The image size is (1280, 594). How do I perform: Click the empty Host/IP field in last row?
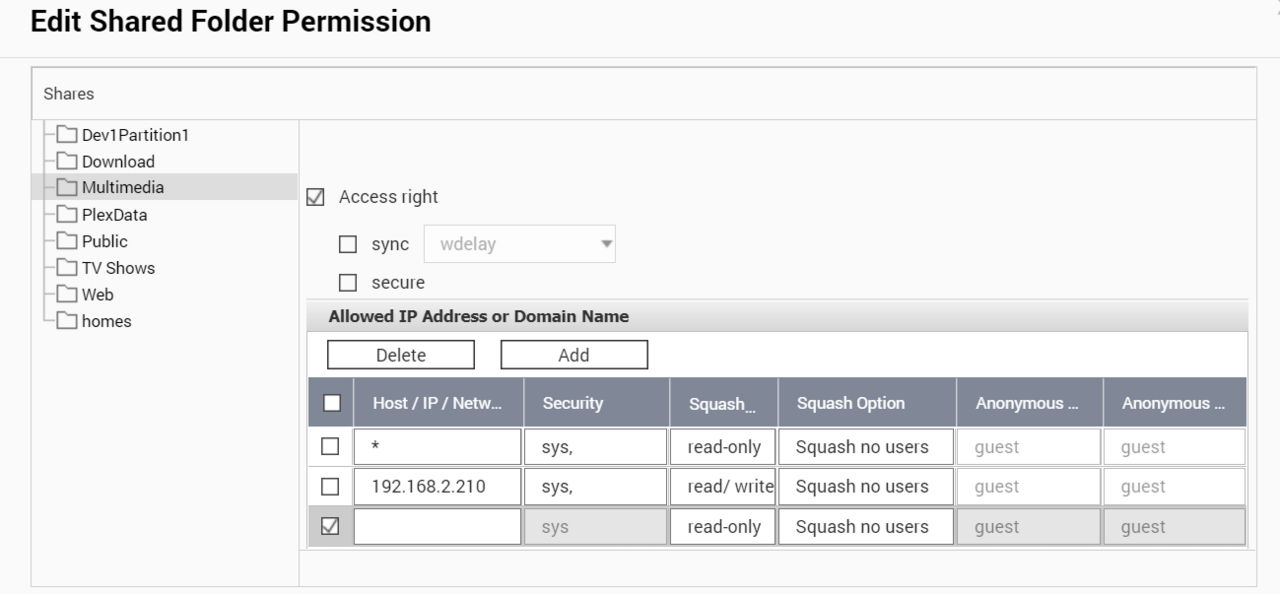[x=437, y=527]
